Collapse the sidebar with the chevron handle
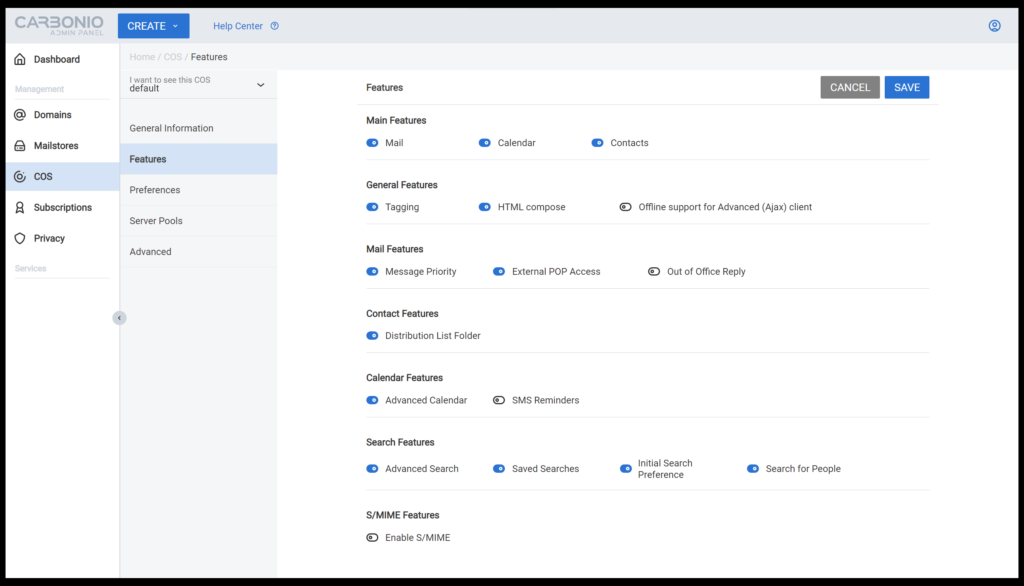Viewport: 1024px width, 586px height. coord(119,318)
